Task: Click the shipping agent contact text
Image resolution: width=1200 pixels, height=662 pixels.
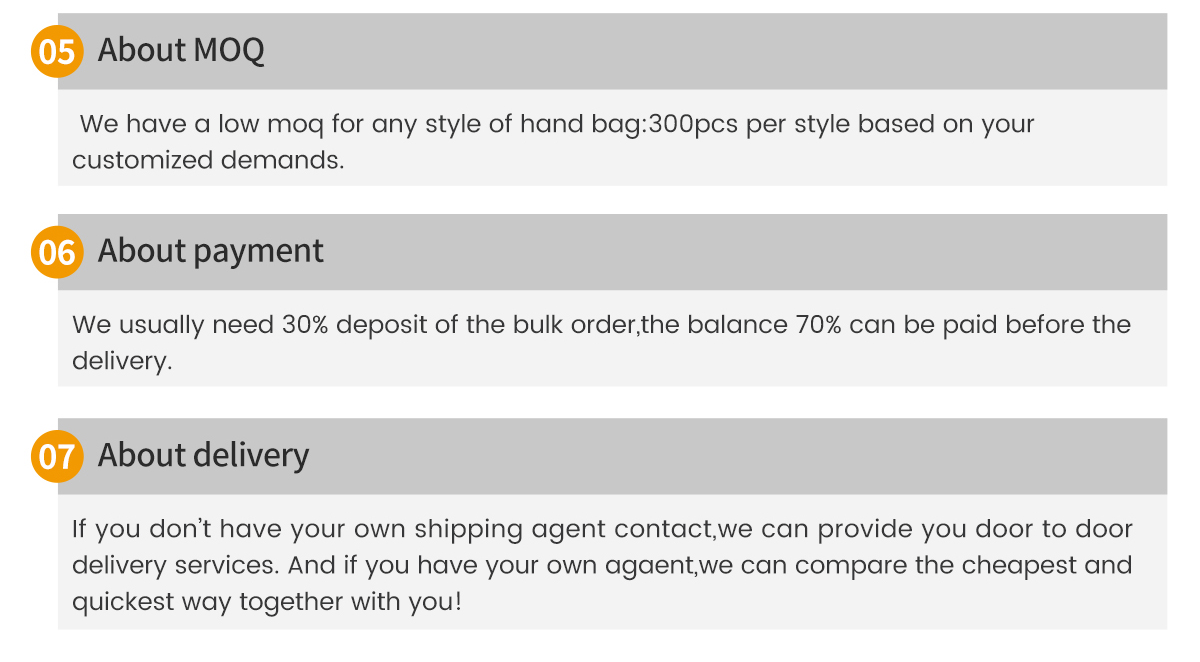Action: (x=566, y=529)
